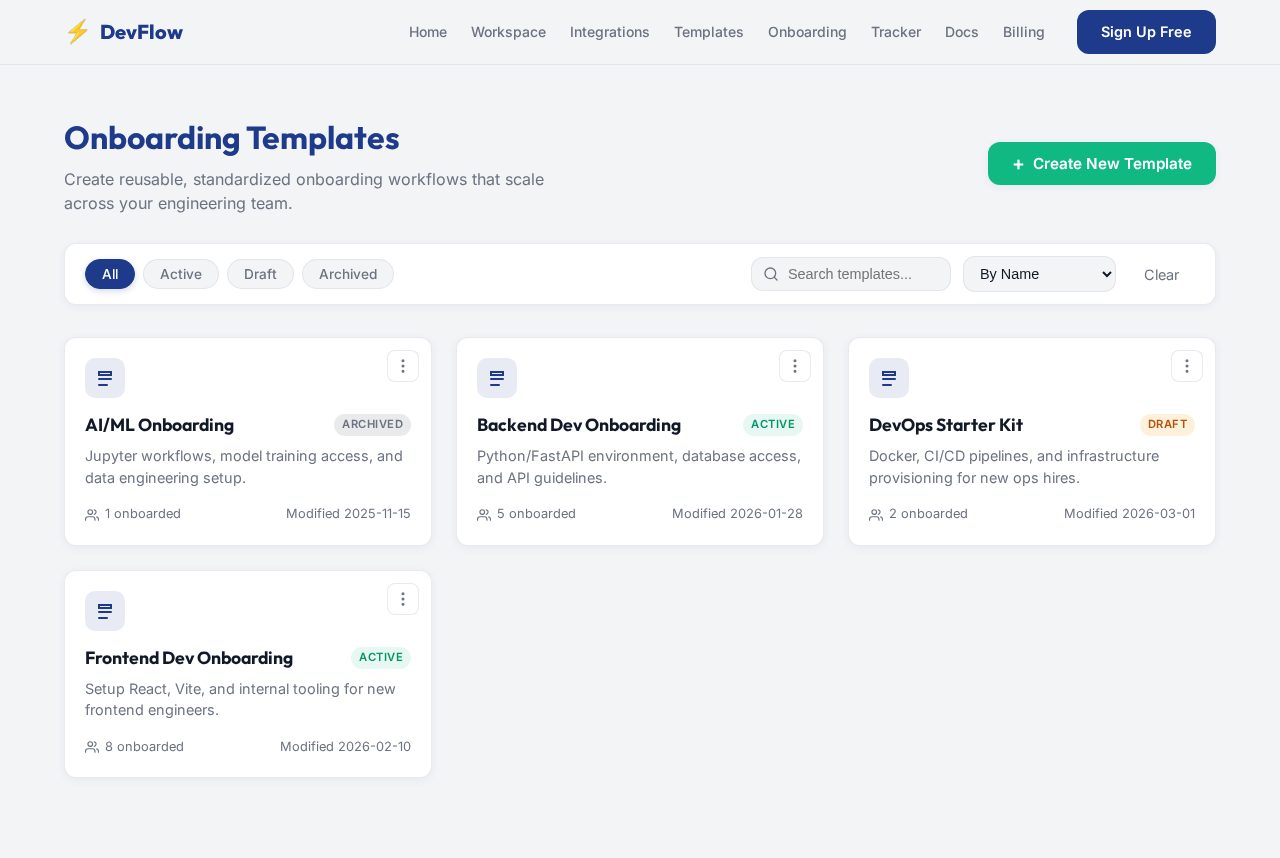Click the '5 onboarded' count text
Viewport: 1280px width, 858px height.
(x=536, y=514)
